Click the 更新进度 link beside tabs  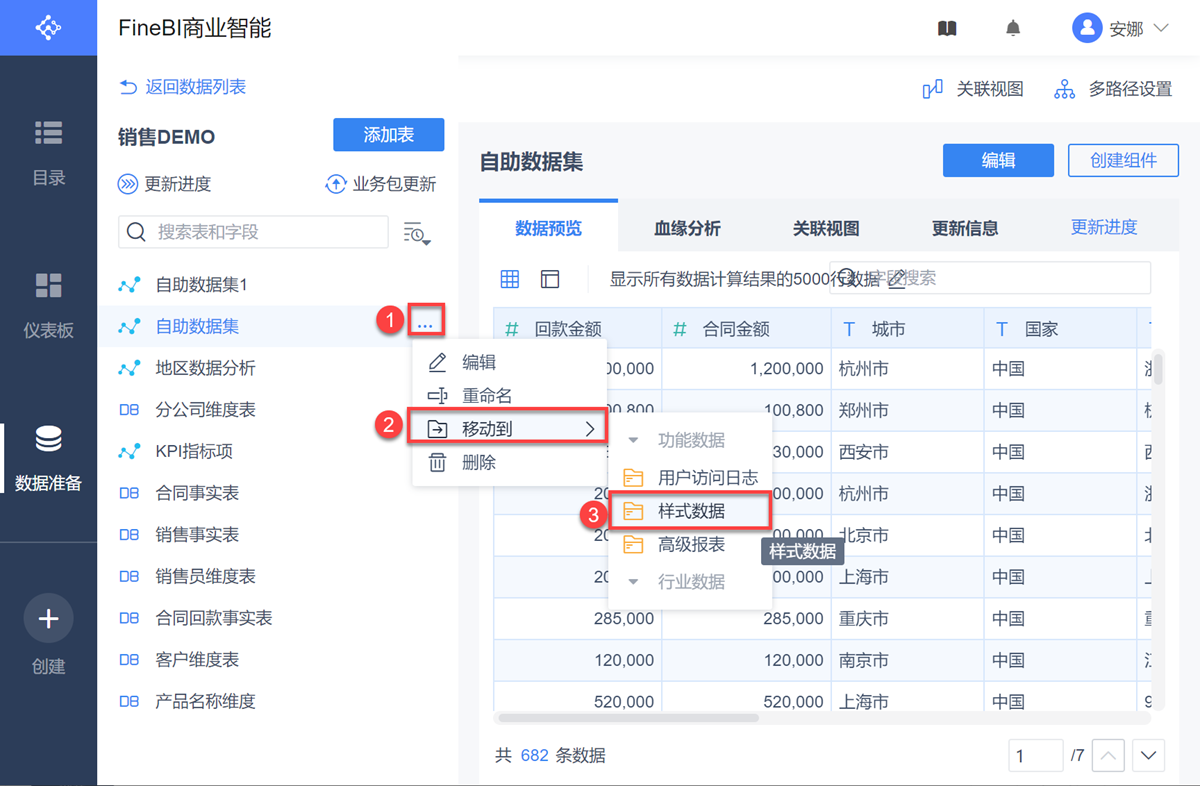pos(1104,227)
